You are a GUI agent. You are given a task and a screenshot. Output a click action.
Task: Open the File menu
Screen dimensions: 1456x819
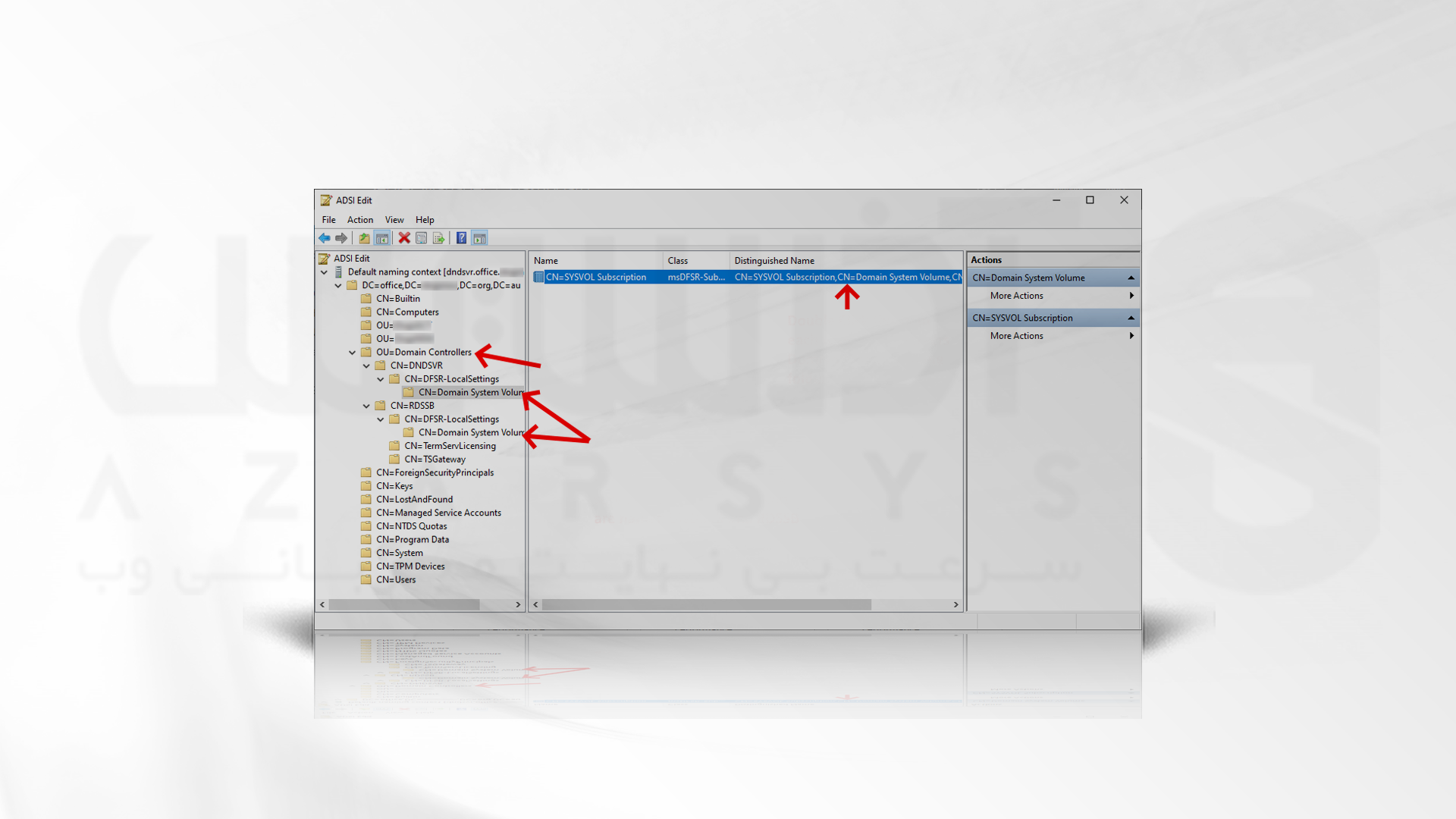tap(328, 220)
